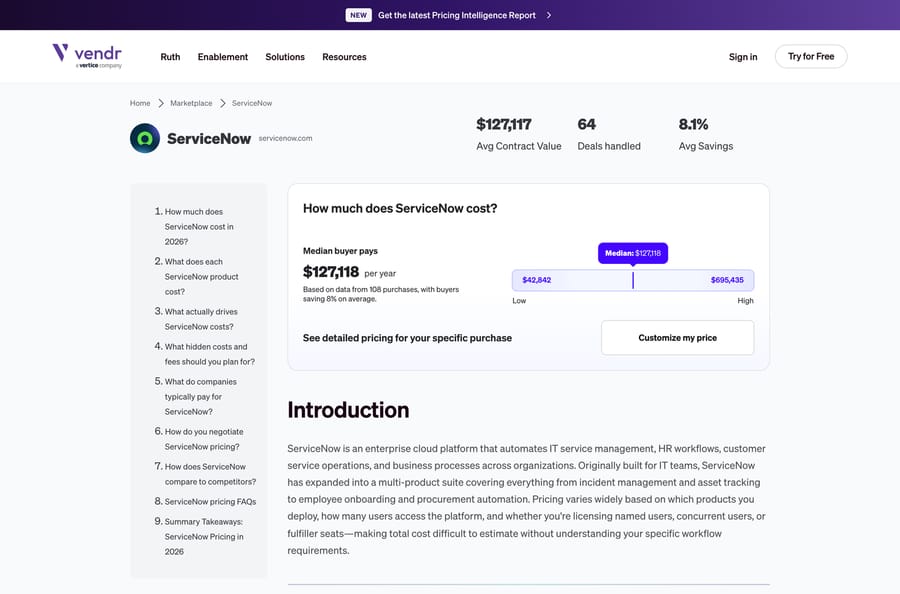Screen dimensions: 900x594
Task: Click 'How much does ServiceNow cost?' heading
Action: [400, 208]
